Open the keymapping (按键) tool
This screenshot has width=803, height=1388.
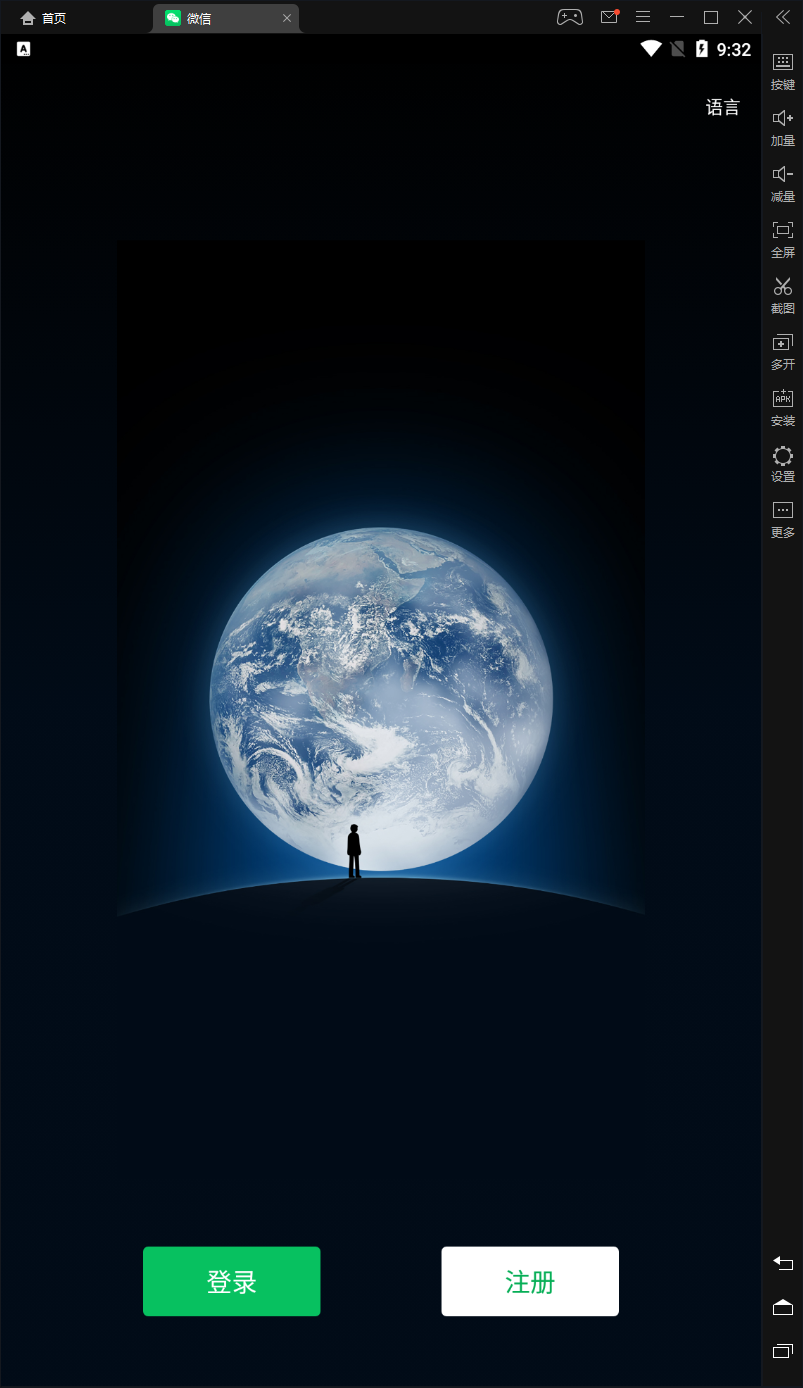tap(782, 62)
